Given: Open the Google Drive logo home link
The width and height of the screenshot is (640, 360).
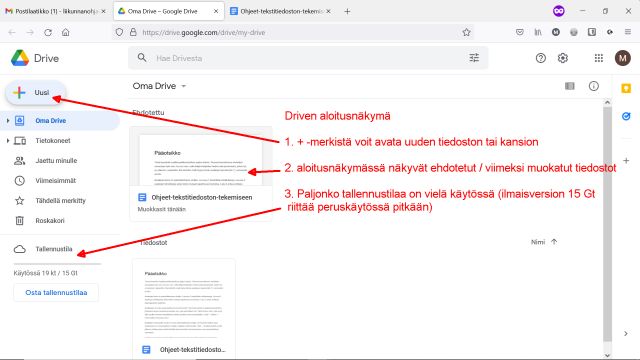Looking at the screenshot, I should pyautogui.click(x=35, y=58).
